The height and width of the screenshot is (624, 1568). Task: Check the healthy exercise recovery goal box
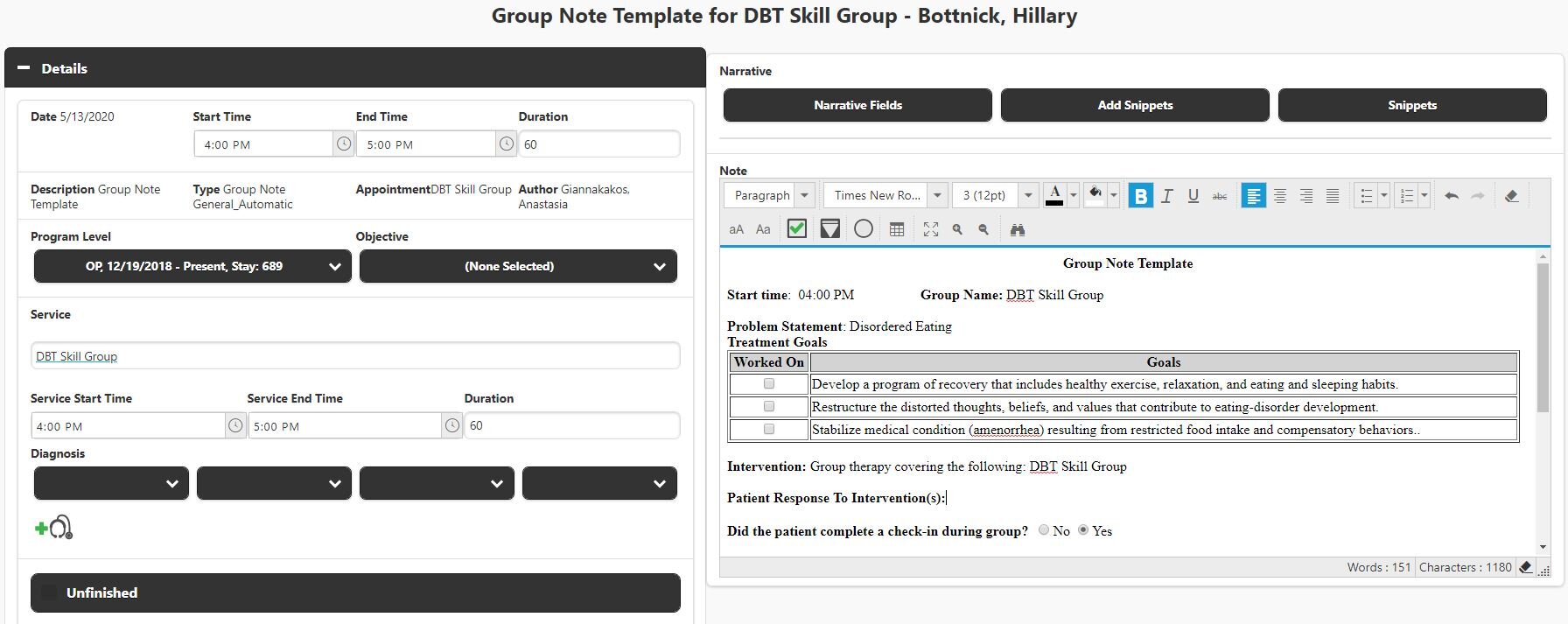(x=769, y=384)
